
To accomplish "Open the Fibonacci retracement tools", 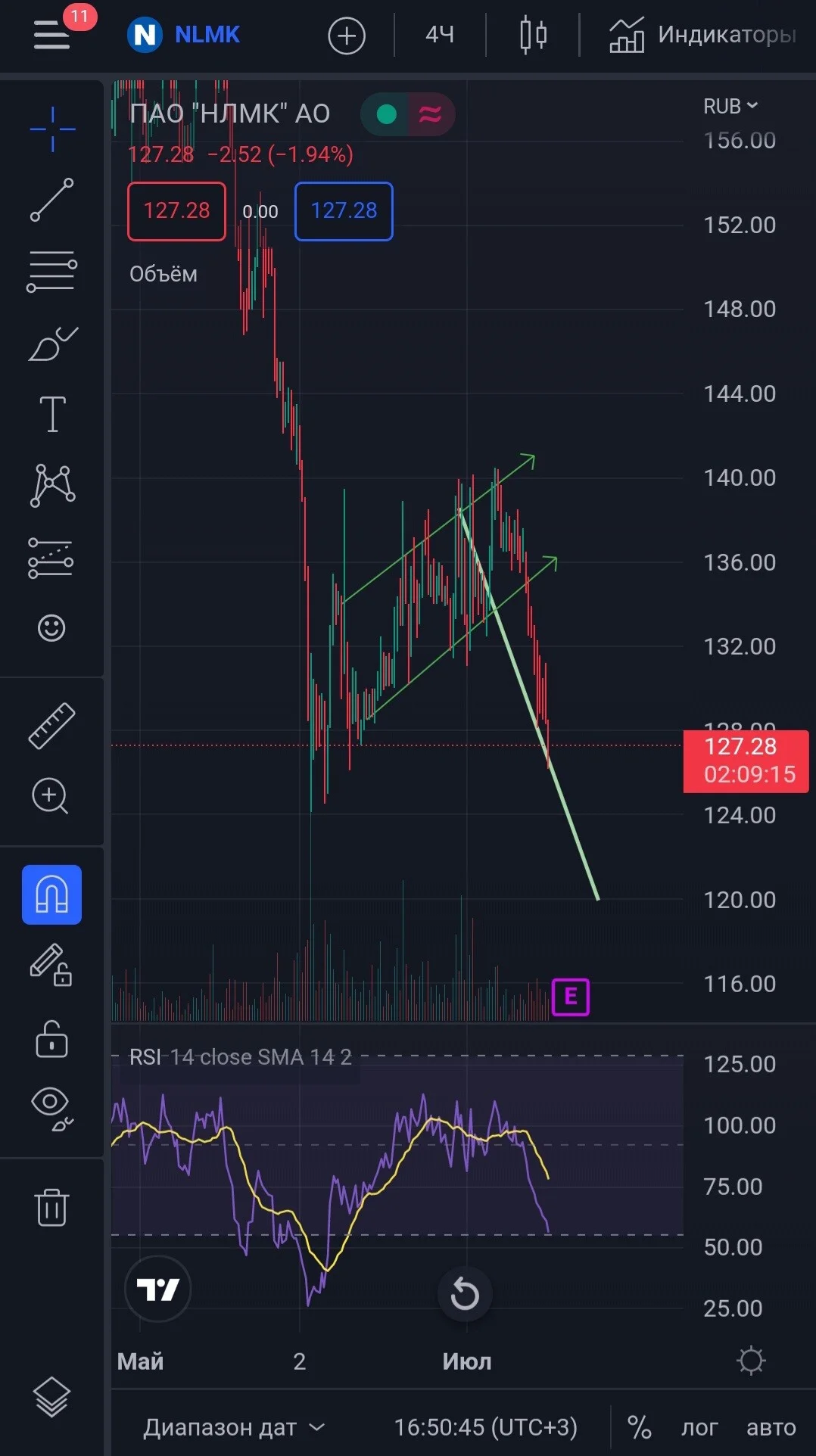I will click(x=52, y=272).
